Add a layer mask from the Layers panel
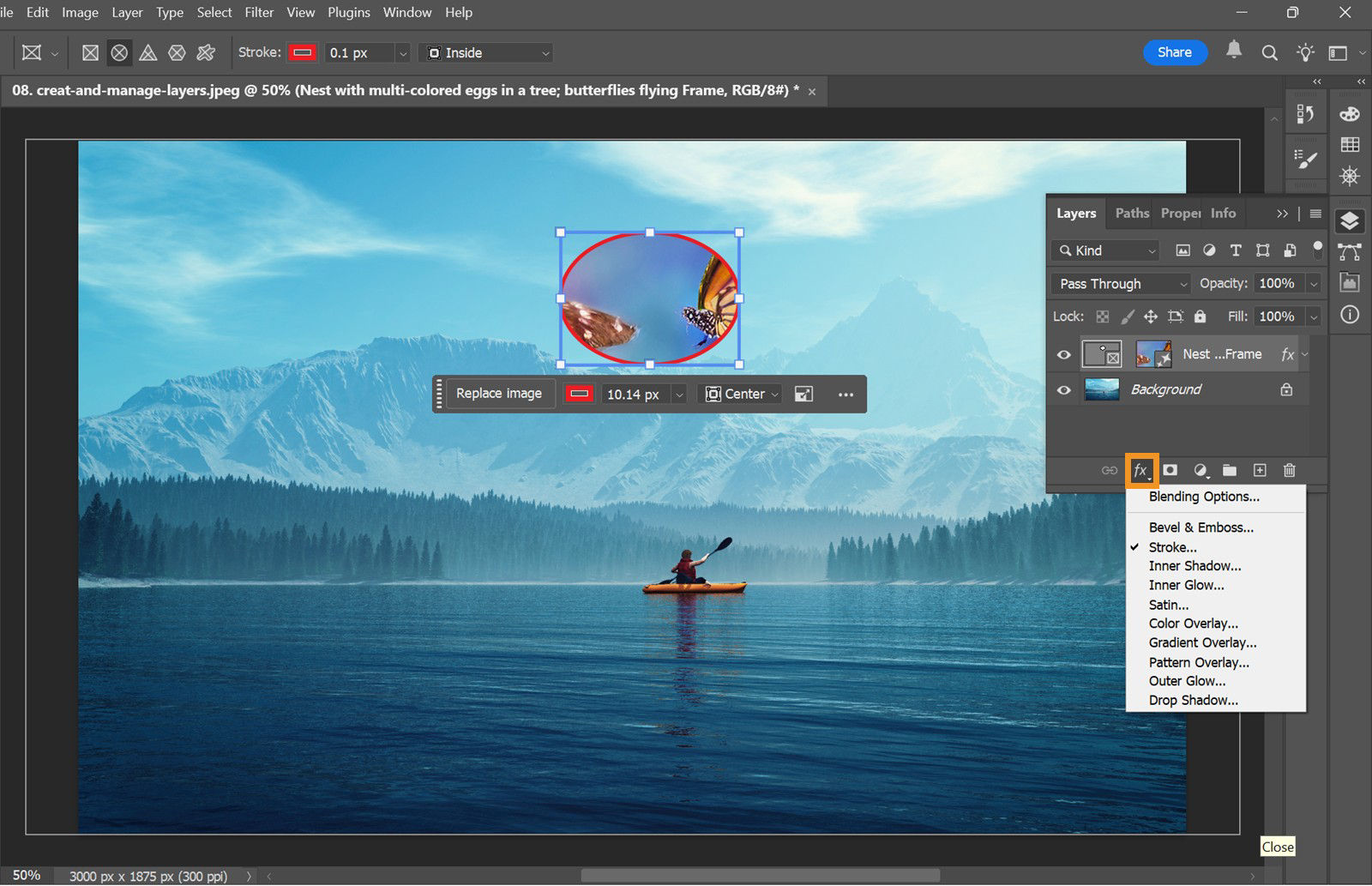 pyautogui.click(x=1170, y=470)
